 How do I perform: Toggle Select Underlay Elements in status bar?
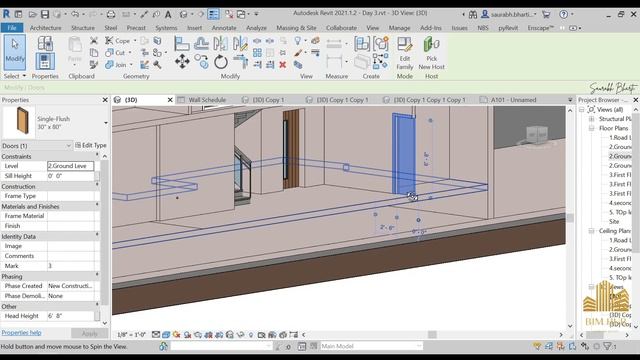click(549, 347)
